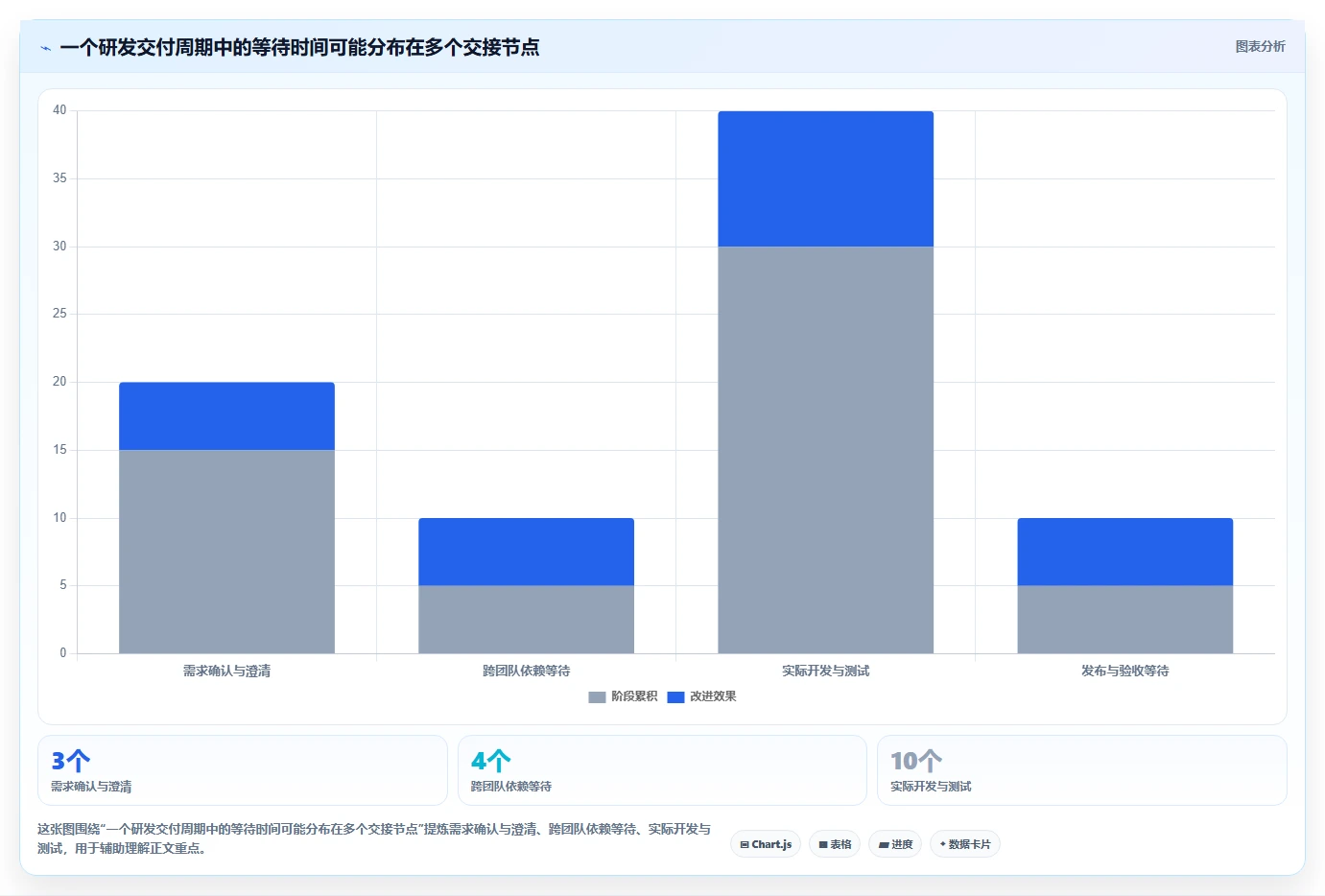Click the blue 改进效果 segment for 实际开发与测试

pyautogui.click(x=825, y=179)
